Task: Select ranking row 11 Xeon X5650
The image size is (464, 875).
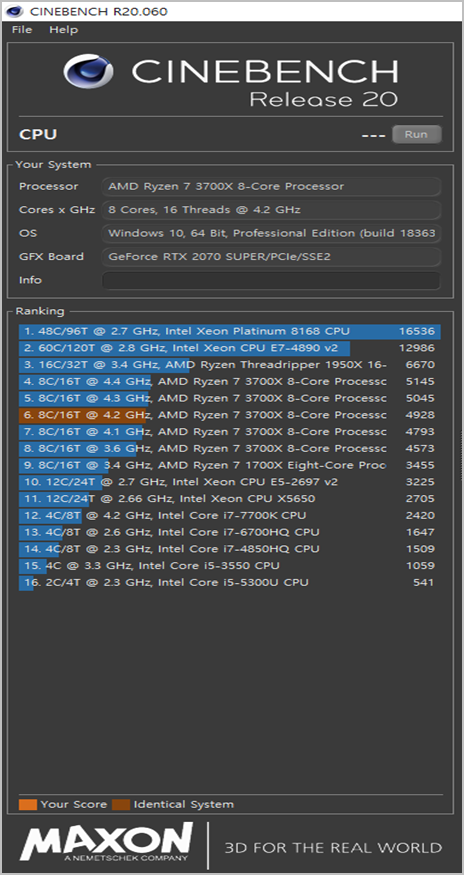Action: [229, 498]
